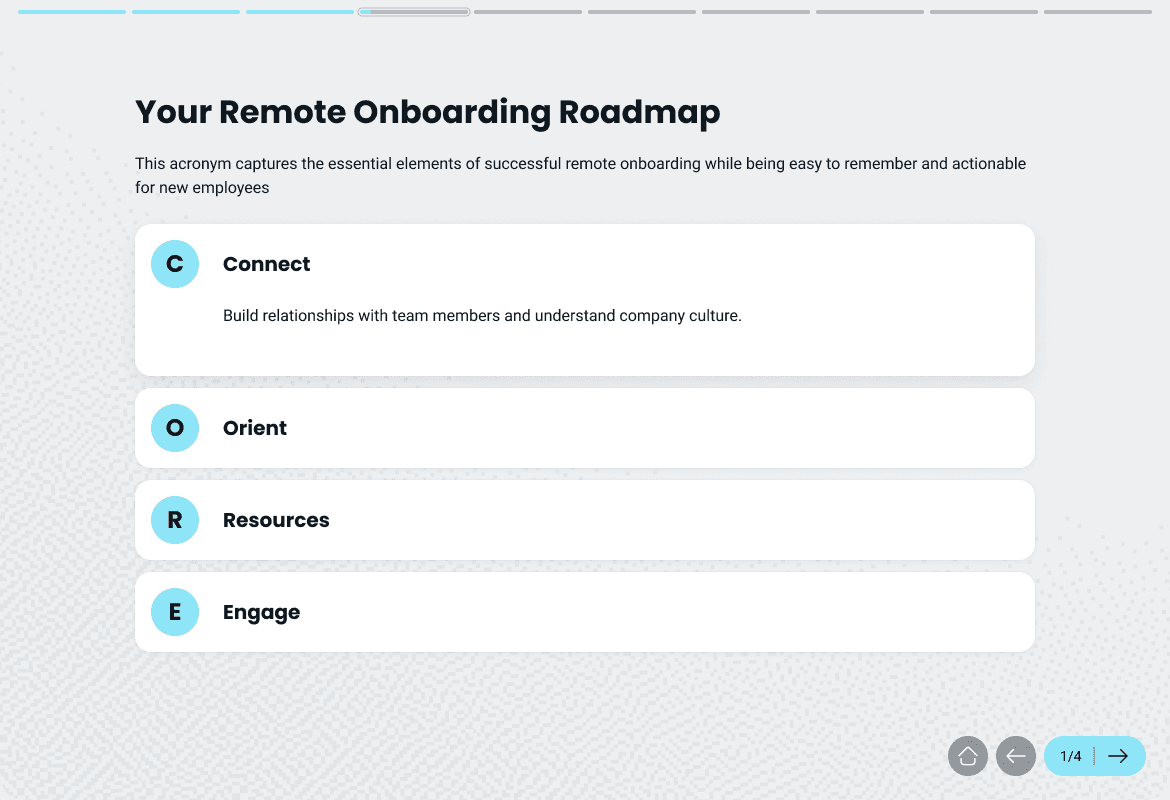
Task: Click the home icon button
Action: [x=968, y=756]
